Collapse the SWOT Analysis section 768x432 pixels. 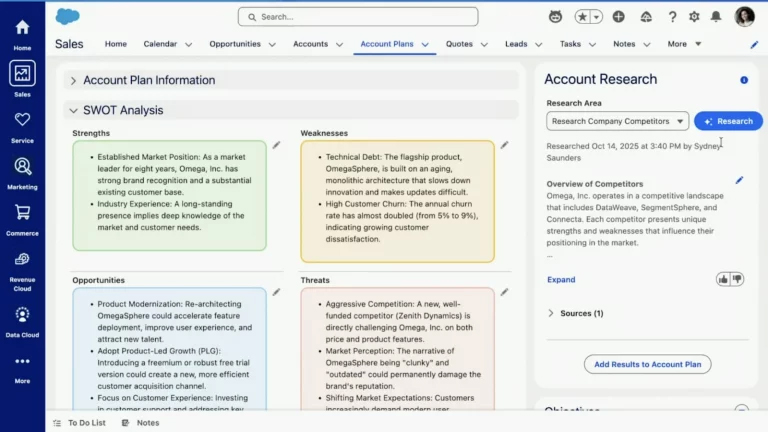[72, 111]
